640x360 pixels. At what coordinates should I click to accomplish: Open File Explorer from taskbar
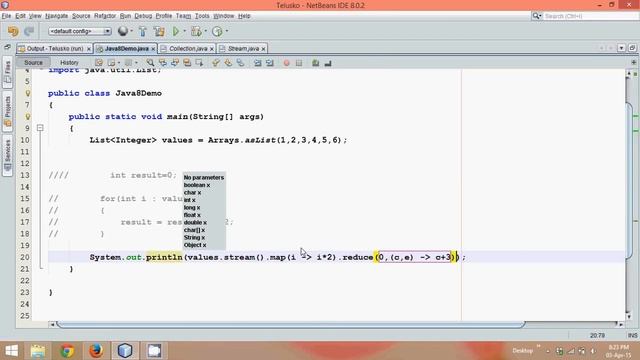click(38, 351)
